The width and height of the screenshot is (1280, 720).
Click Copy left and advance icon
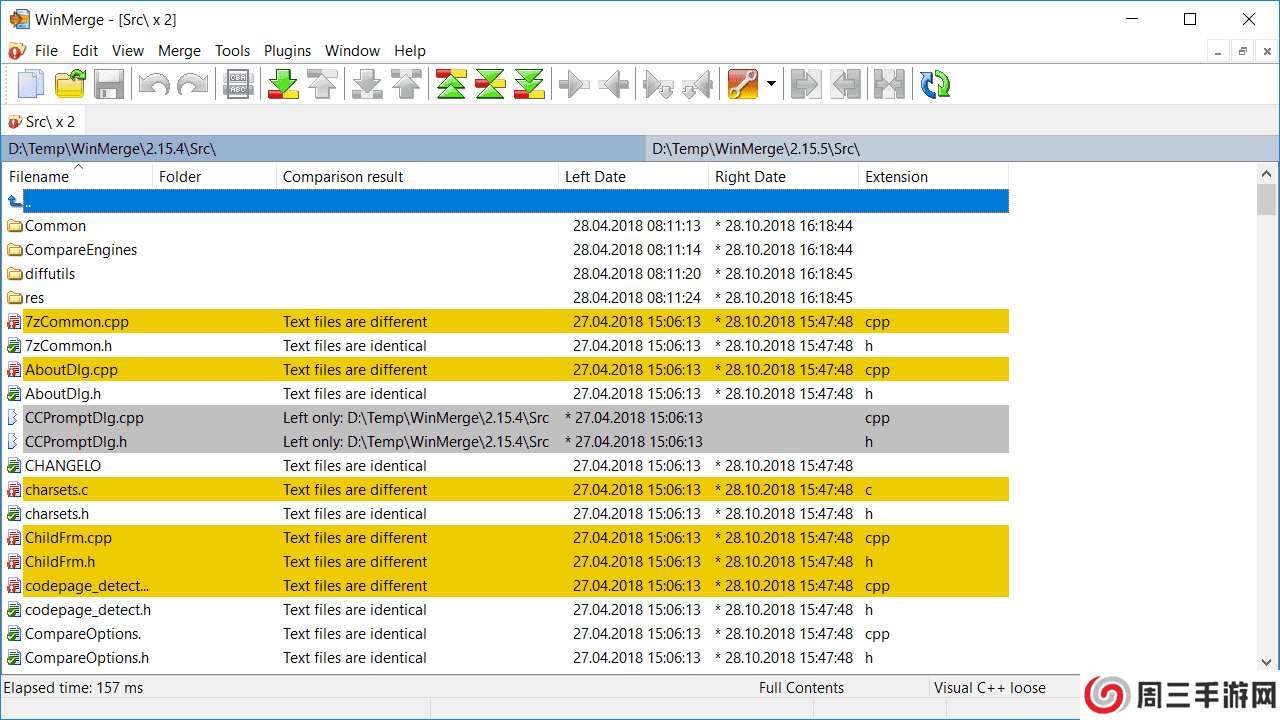tap(697, 84)
